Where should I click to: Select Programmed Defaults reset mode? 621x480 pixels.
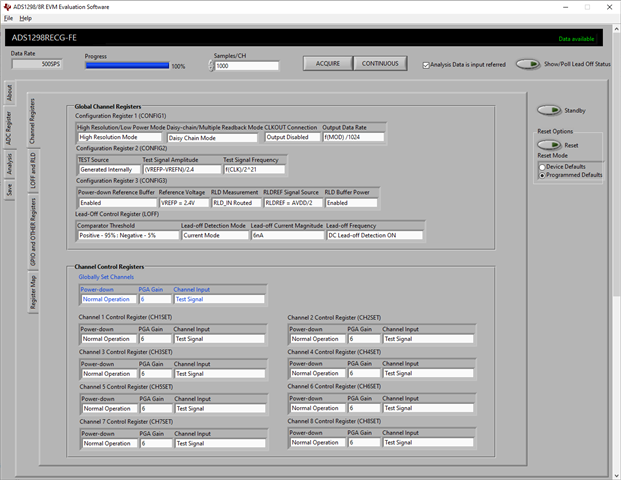(x=542, y=175)
